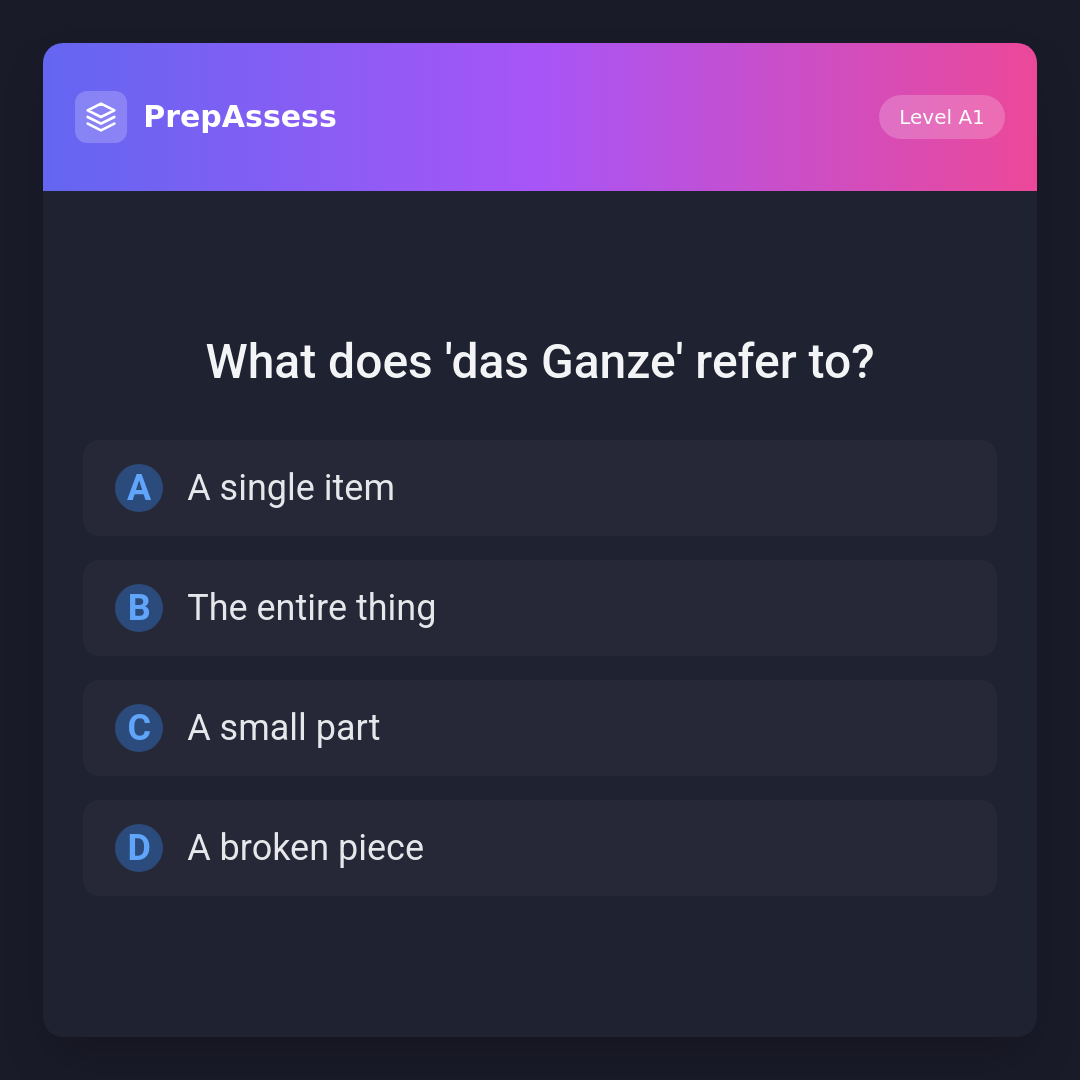Click the word 'entire' in option B
Viewport: 1080px width, 1080px height.
tap(296, 608)
